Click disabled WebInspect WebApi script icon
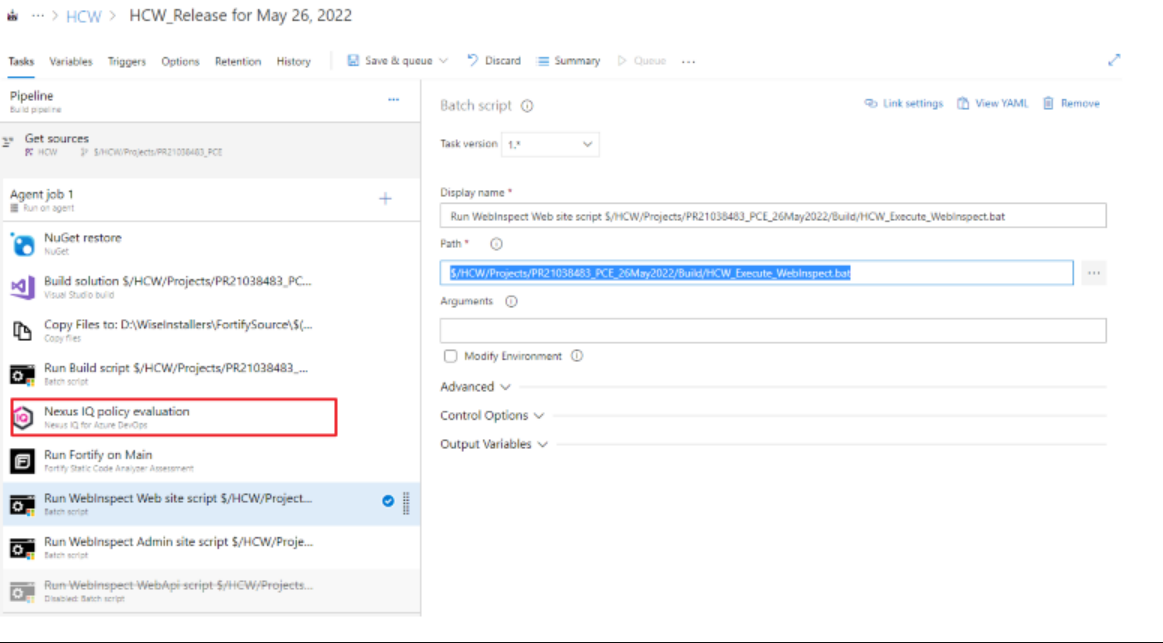 (22, 592)
